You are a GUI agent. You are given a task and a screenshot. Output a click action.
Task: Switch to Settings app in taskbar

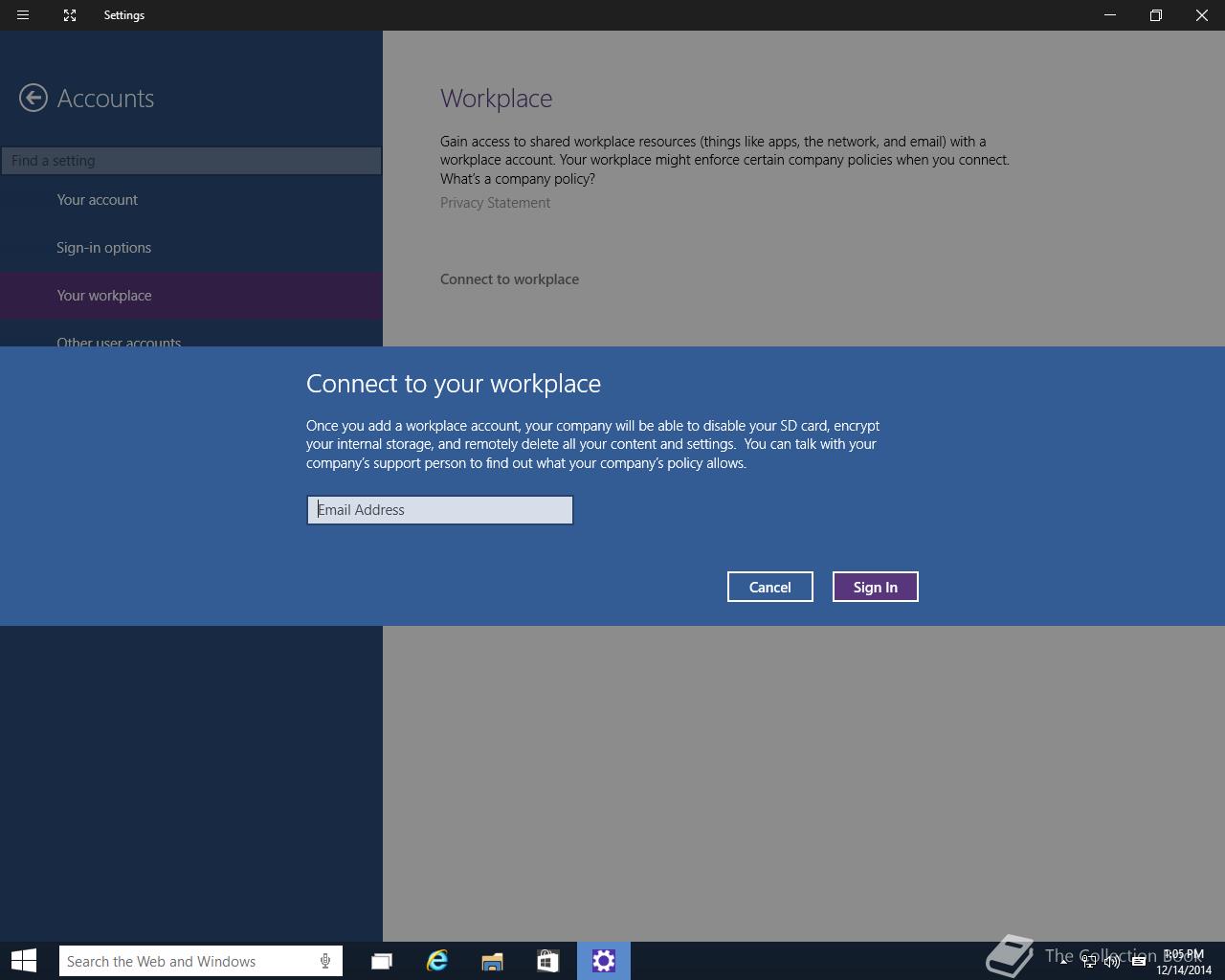point(604,961)
